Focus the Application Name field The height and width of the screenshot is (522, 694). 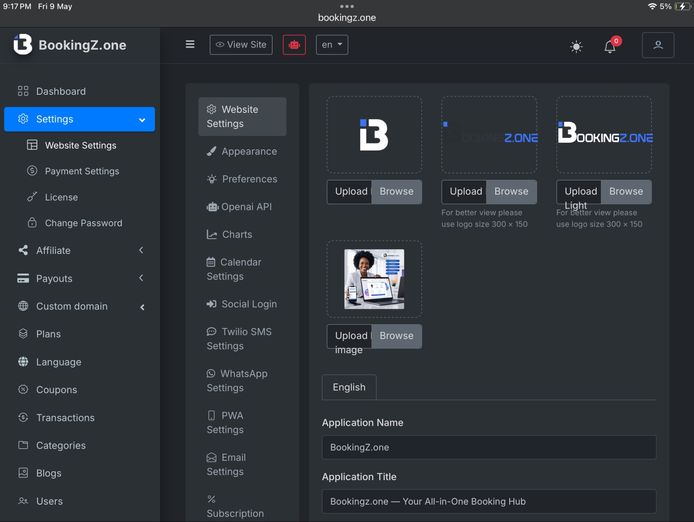tap(489, 447)
